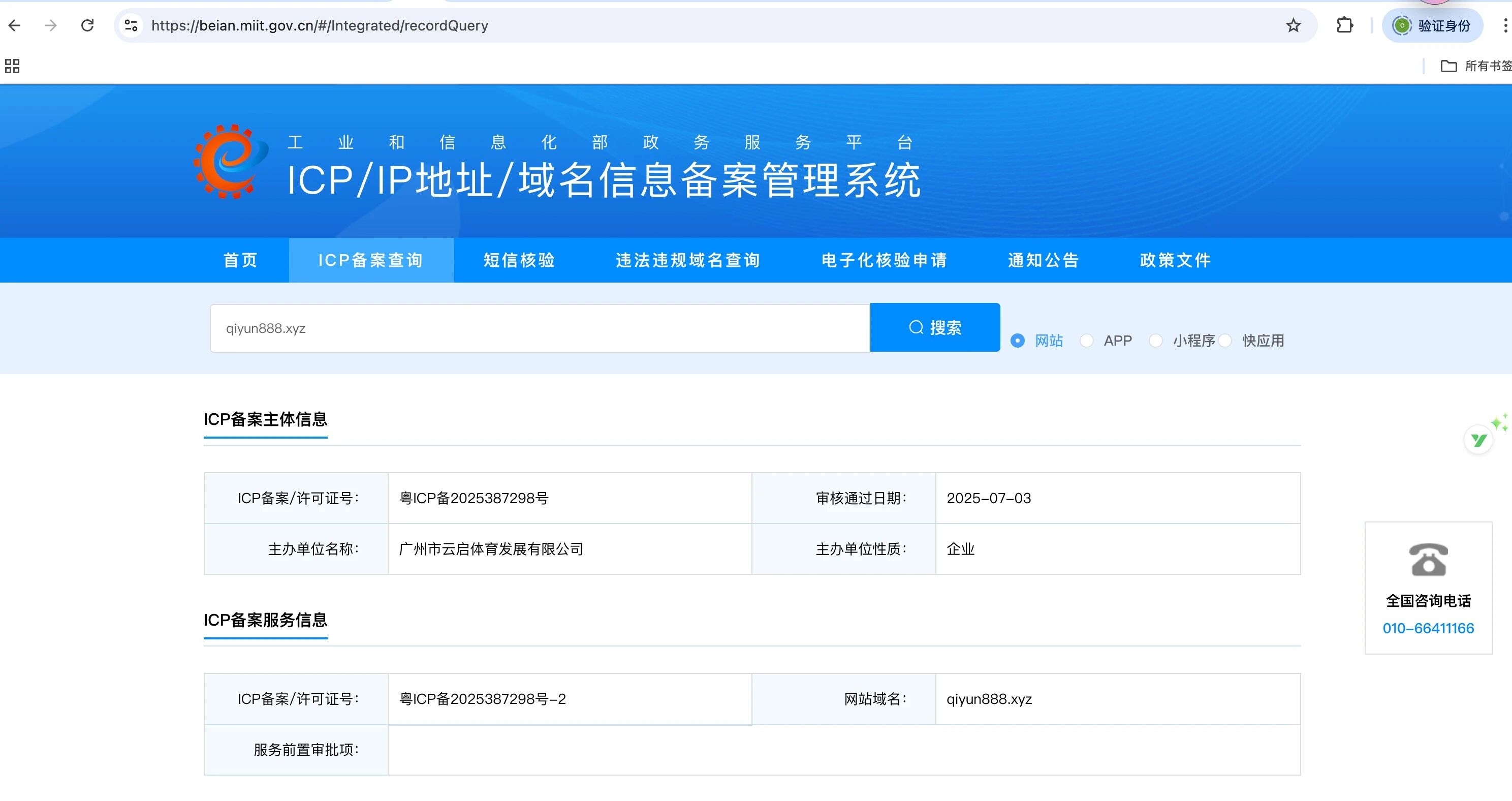The height and width of the screenshot is (801, 1512).
Task: Click the browser forward arrow
Action: coord(51,25)
